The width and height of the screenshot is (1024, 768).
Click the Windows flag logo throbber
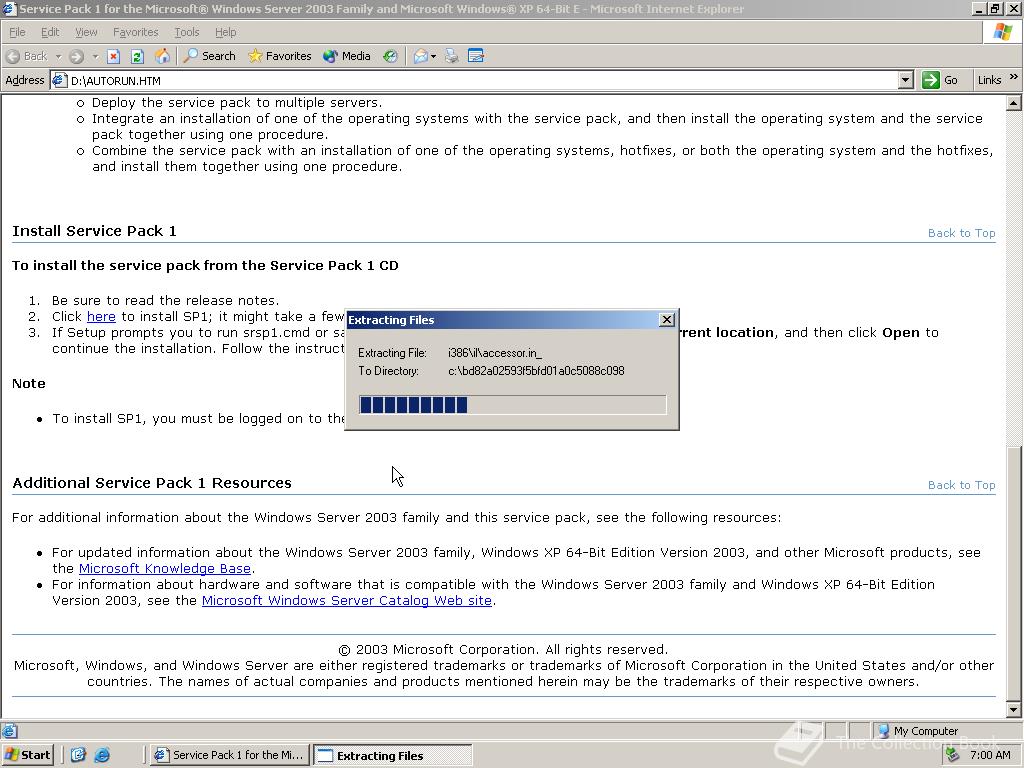[x=1002, y=32]
